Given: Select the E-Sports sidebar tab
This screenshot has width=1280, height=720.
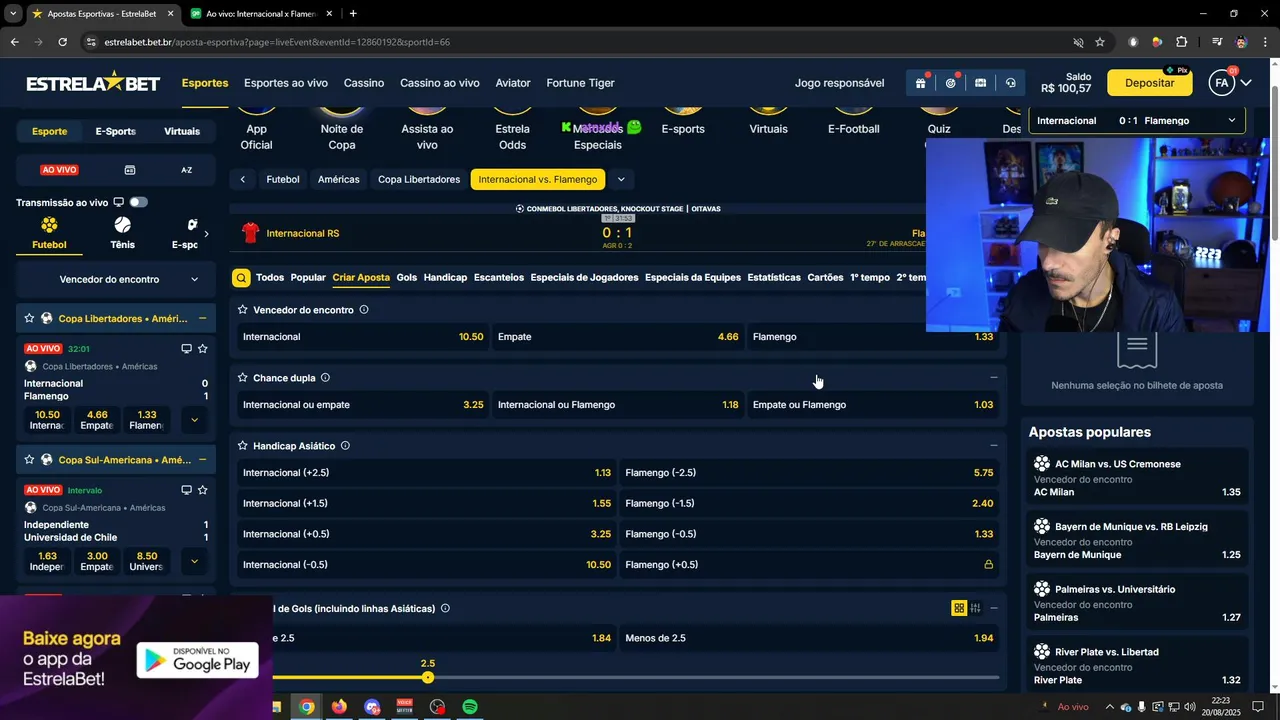Looking at the screenshot, I should 115,131.
